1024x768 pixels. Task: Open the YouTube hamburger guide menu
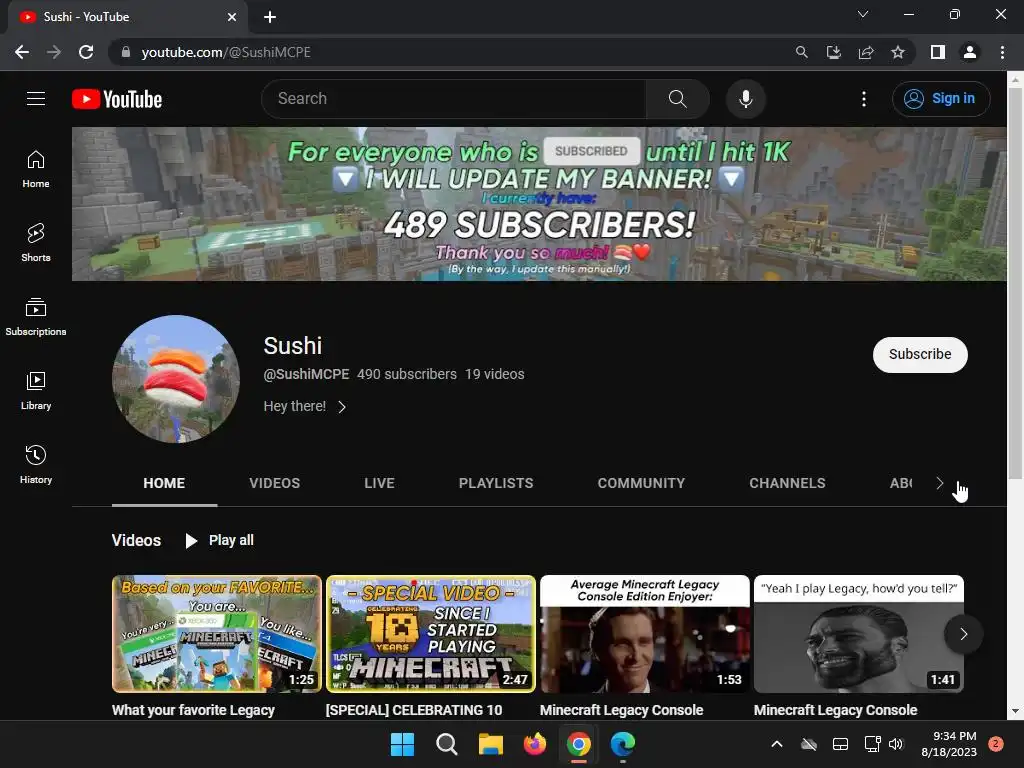pyautogui.click(x=36, y=99)
